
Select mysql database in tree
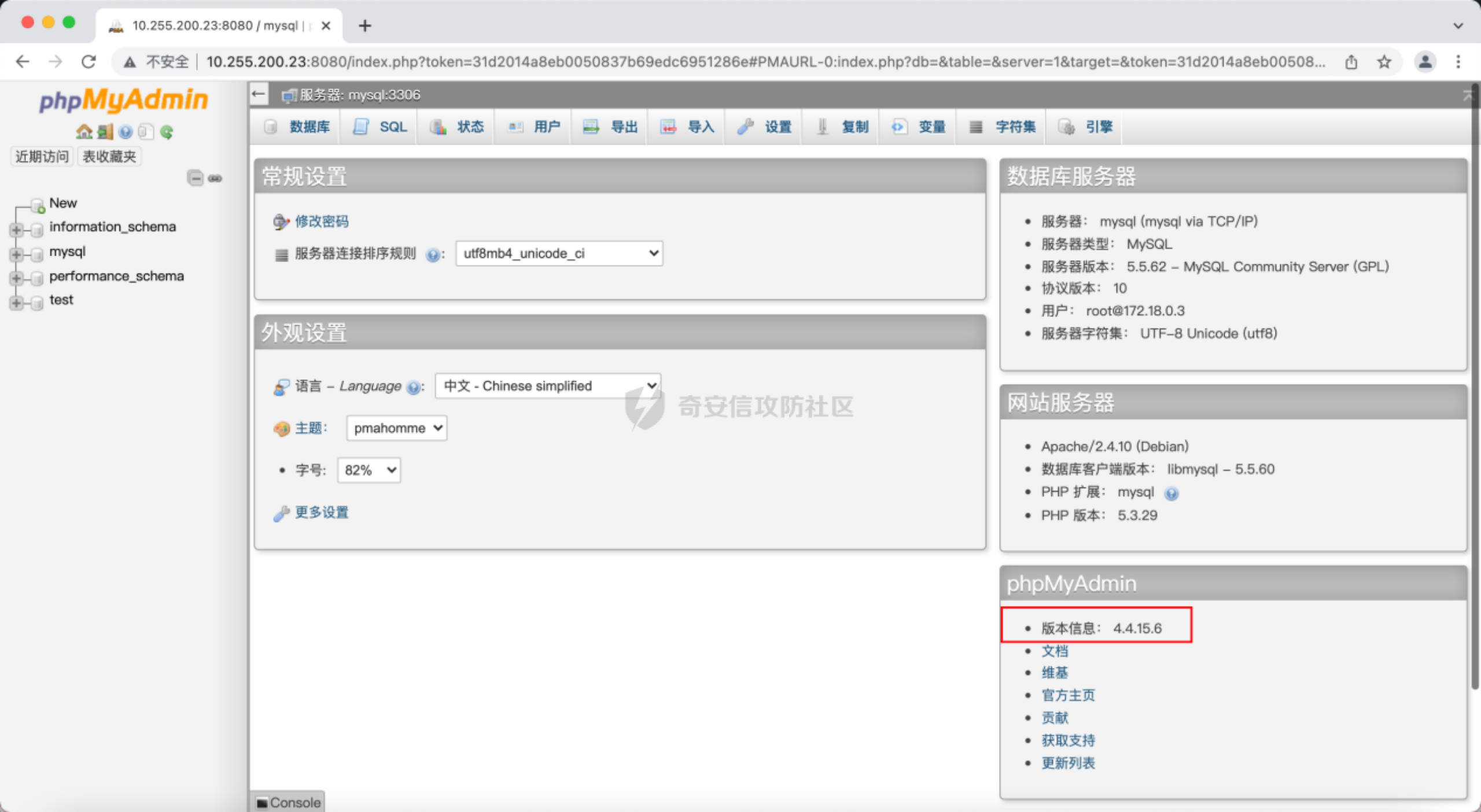67,252
